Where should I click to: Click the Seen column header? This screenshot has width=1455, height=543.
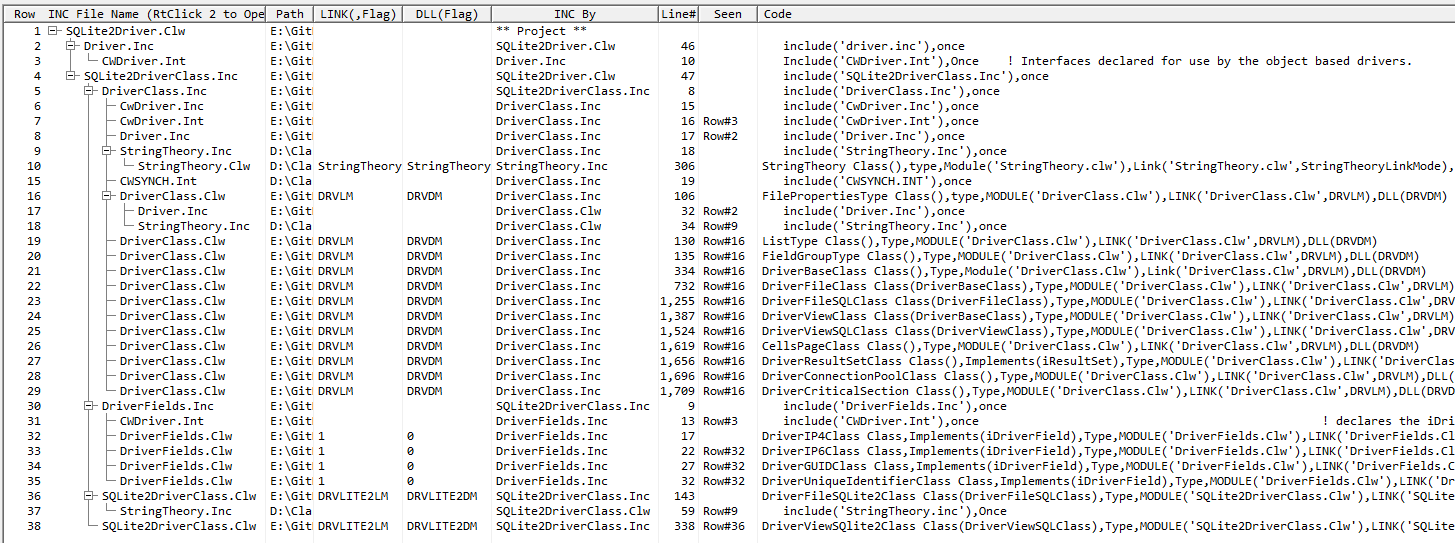727,14
